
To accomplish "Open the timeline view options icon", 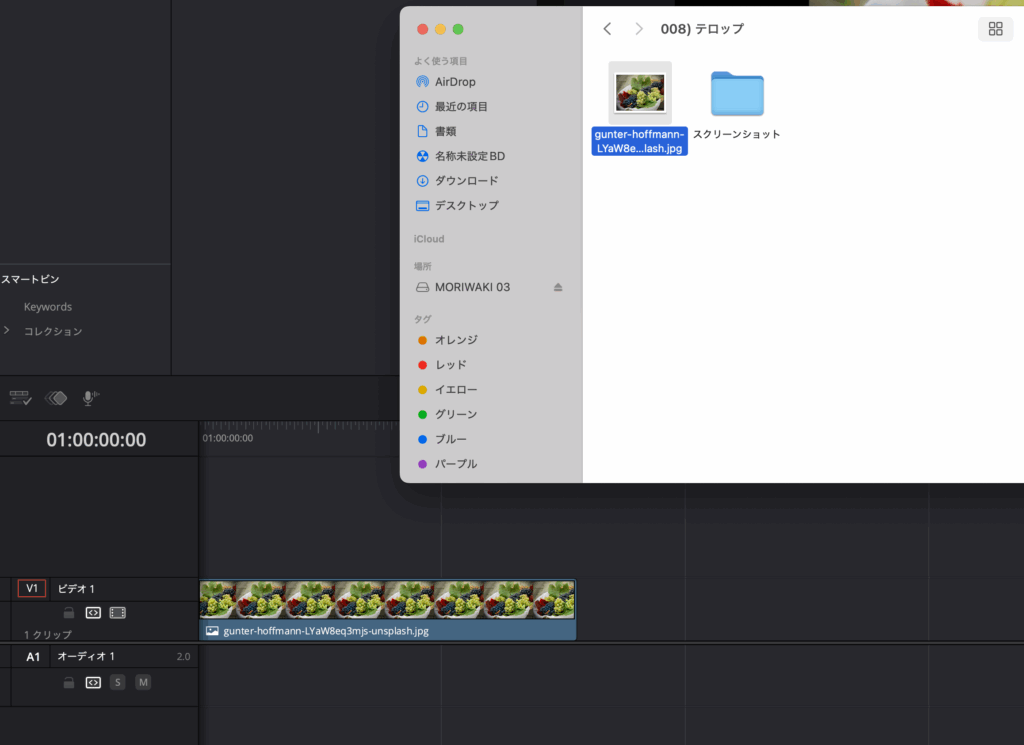I will point(20,398).
